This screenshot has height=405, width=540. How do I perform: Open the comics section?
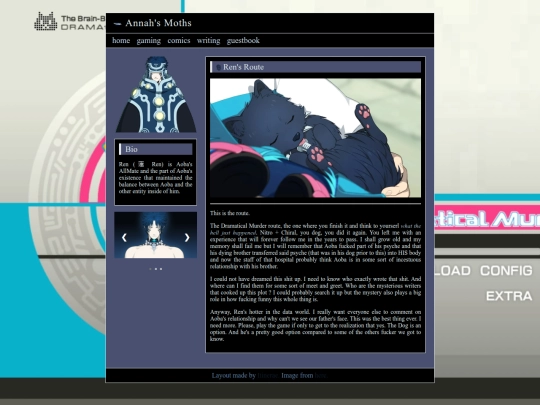tap(179, 41)
